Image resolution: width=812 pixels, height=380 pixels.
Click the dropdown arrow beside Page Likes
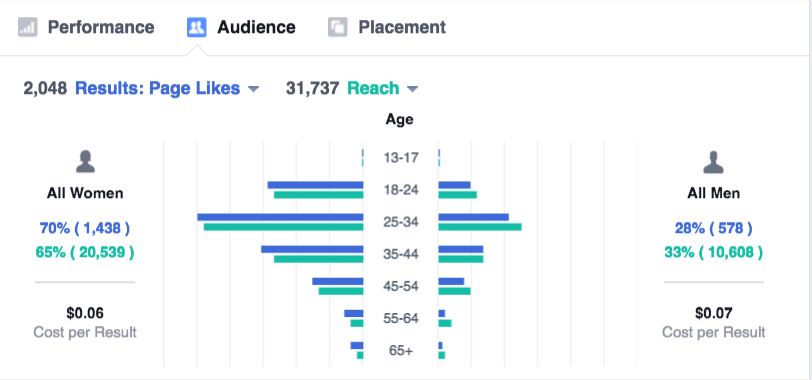tap(253, 90)
